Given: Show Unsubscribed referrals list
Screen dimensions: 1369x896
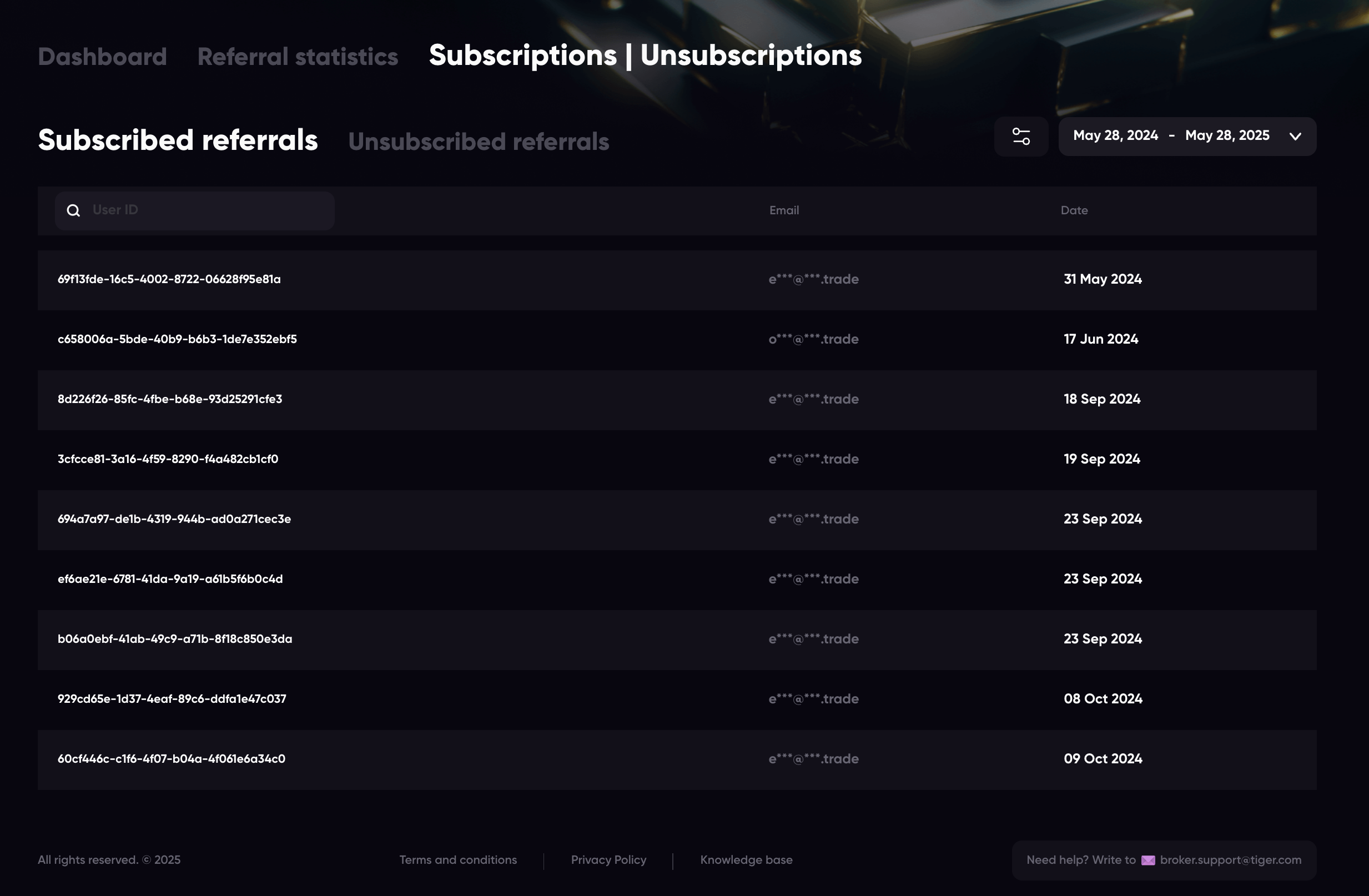Looking at the screenshot, I should [478, 142].
